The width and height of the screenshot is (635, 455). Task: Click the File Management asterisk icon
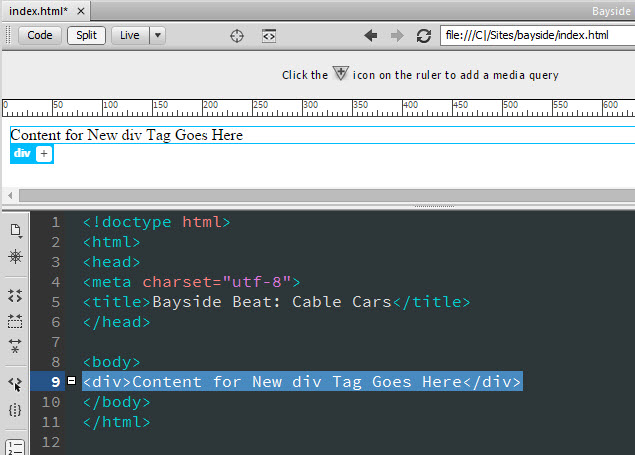[x=15, y=257]
